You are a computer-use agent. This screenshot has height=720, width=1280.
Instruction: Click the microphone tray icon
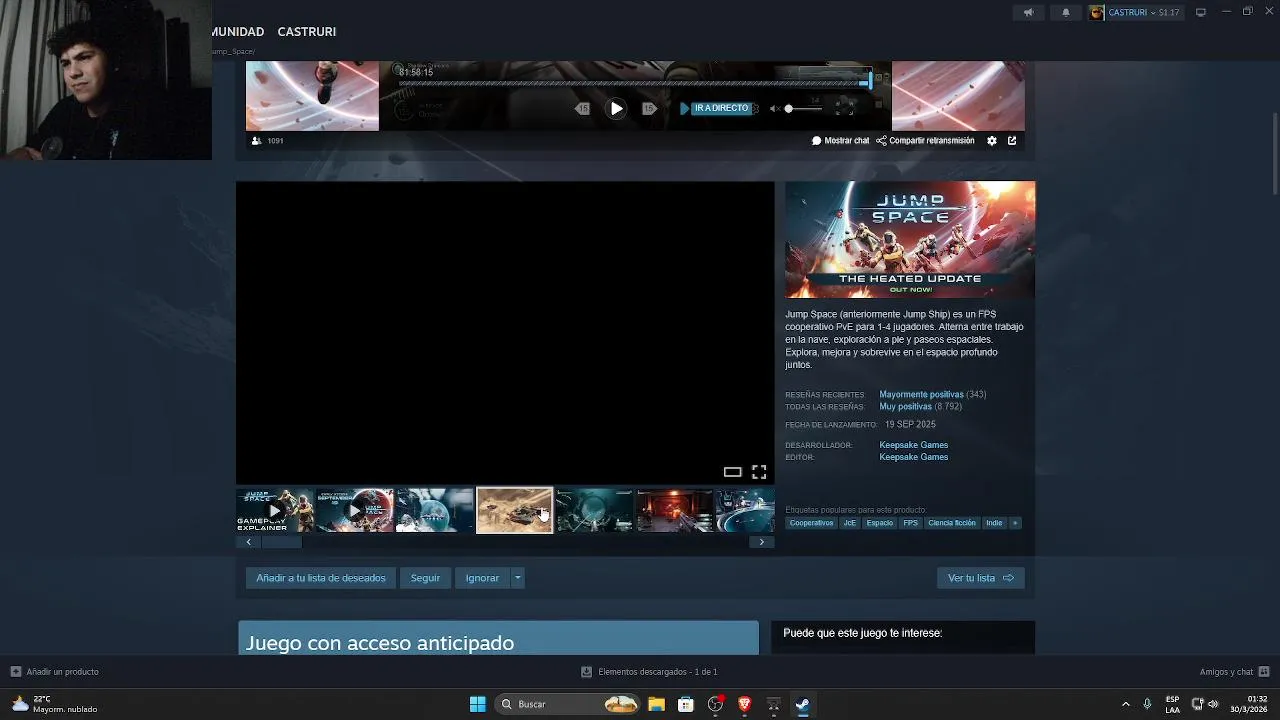1147,704
